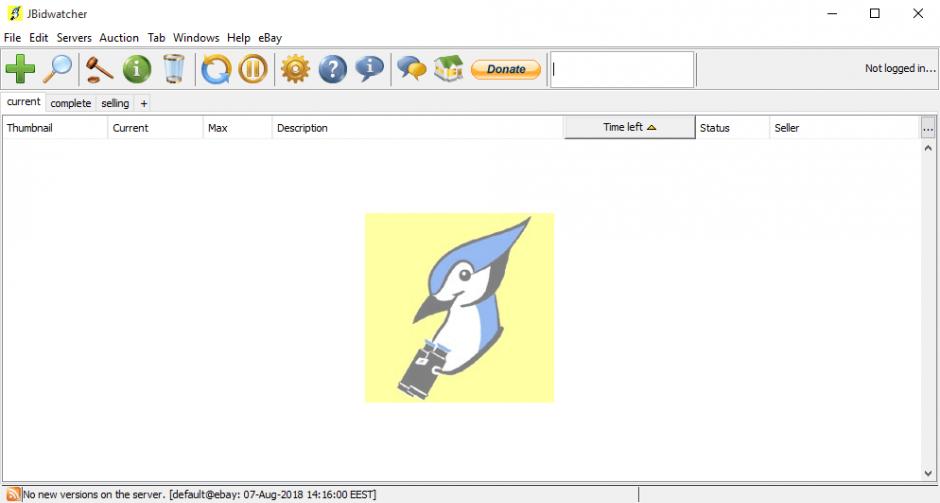
Task: Click the scrollbar down arrow
Action: click(x=928, y=473)
